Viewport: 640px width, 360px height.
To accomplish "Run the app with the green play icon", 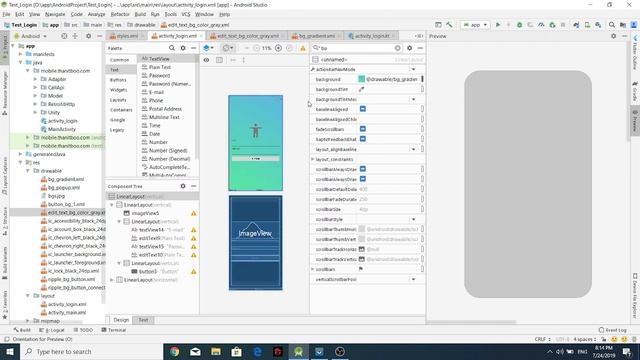I will (498, 25).
